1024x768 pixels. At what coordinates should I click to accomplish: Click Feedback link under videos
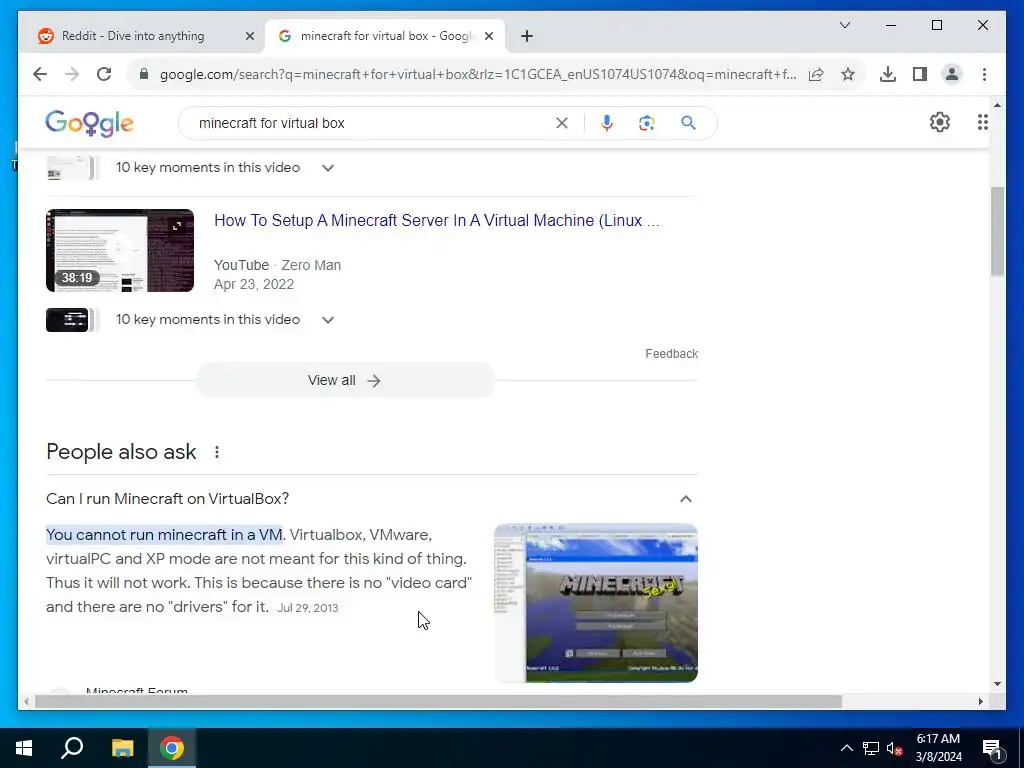click(x=671, y=353)
